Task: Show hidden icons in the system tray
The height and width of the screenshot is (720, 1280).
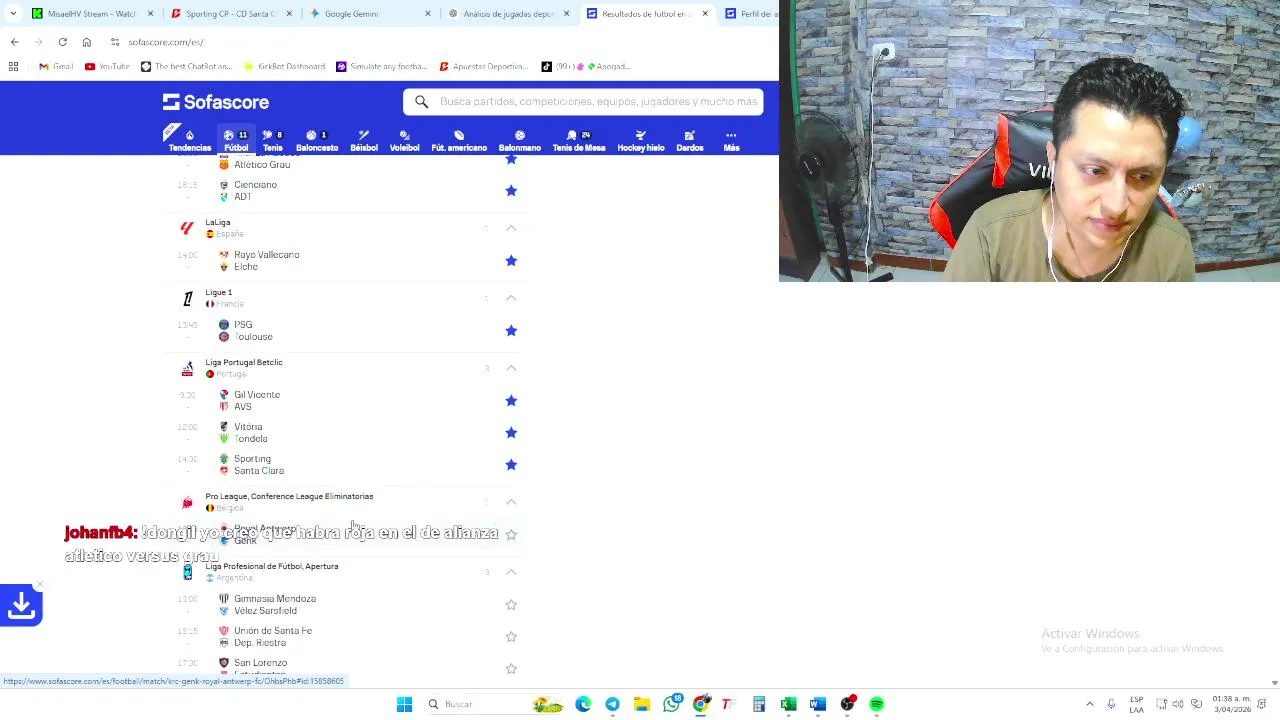Action: [1090, 704]
